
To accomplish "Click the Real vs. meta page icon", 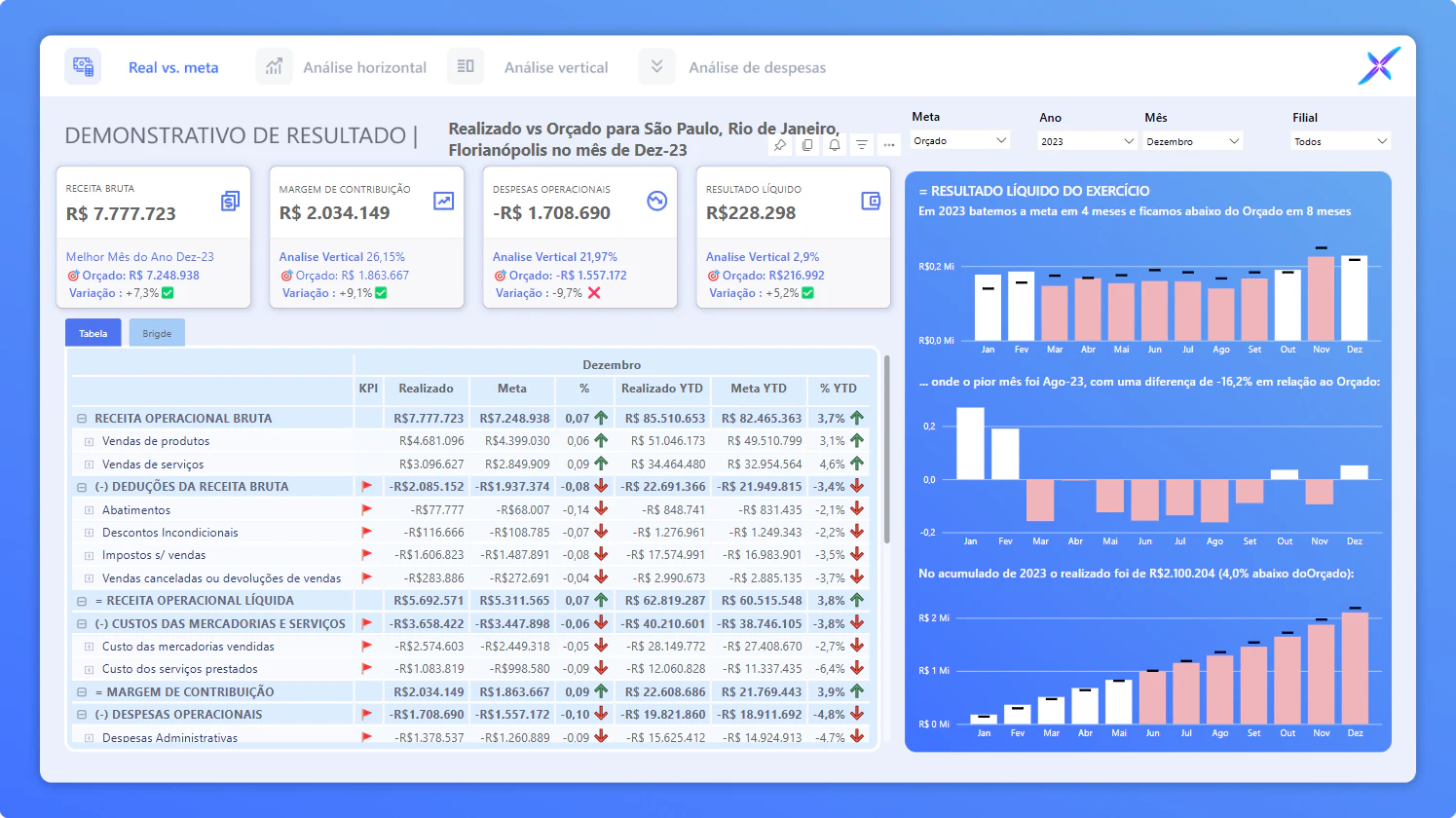I will point(83,67).
